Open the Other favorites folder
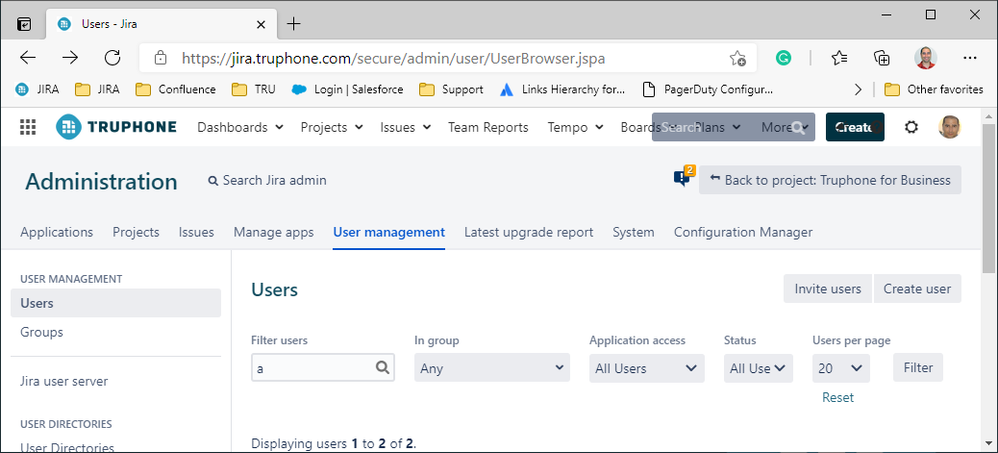 [934, 89]
